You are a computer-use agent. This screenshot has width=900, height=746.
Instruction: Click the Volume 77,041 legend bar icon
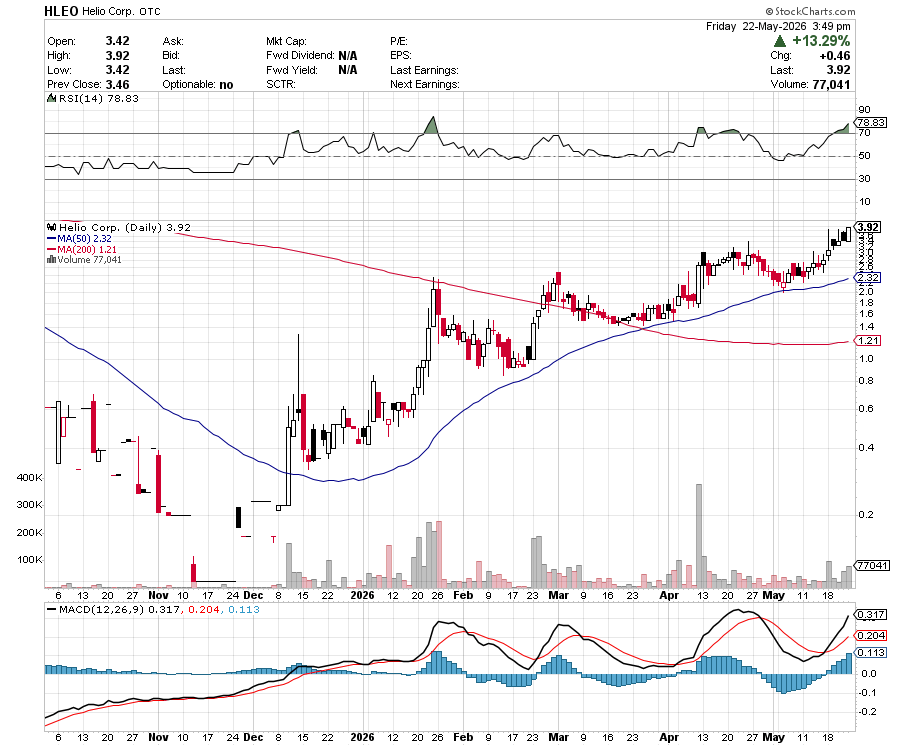pyautogui.click(x=51, y=259)
